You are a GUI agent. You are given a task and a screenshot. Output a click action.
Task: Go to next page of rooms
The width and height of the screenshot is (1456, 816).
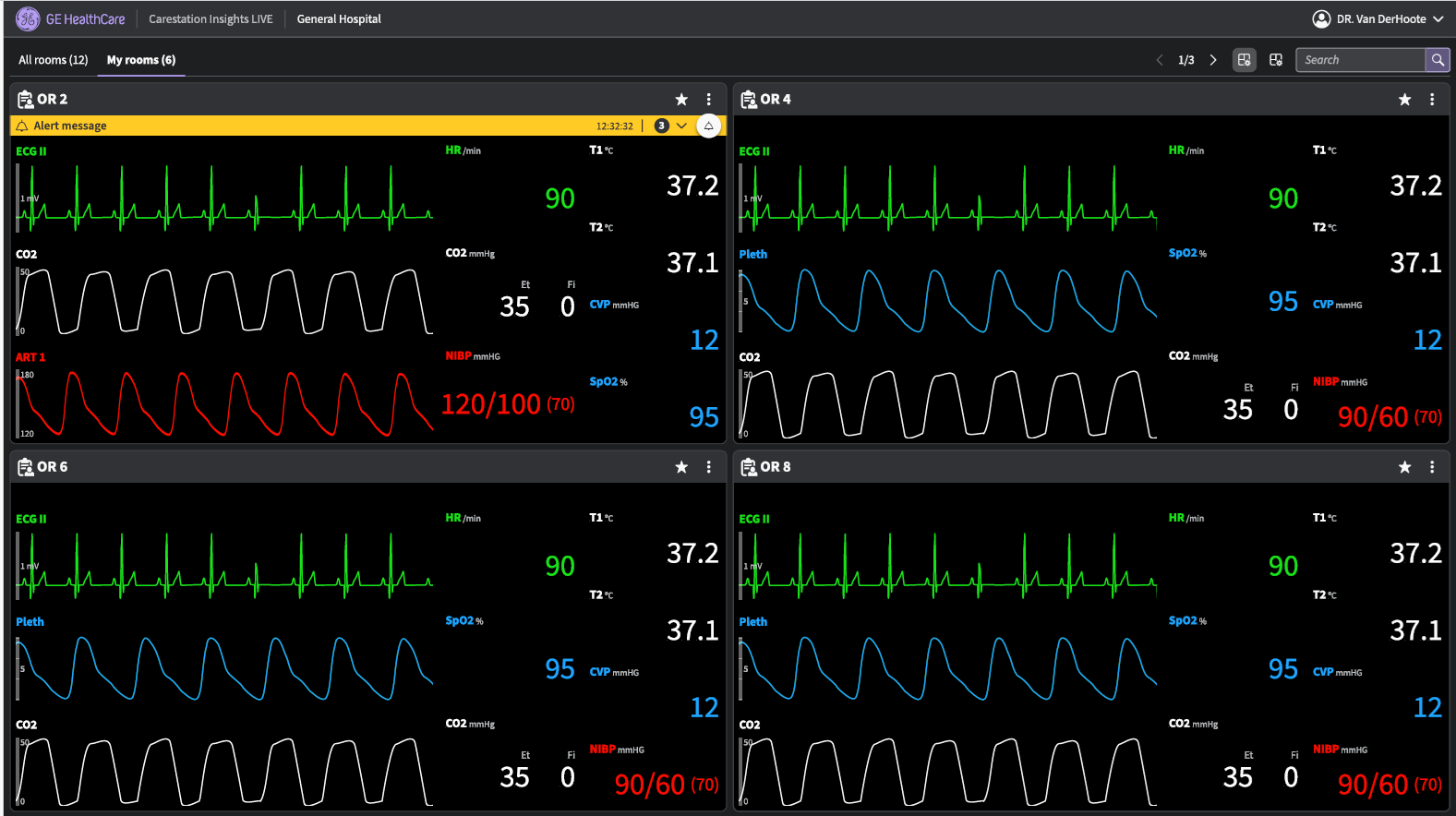coord(1213,60)
